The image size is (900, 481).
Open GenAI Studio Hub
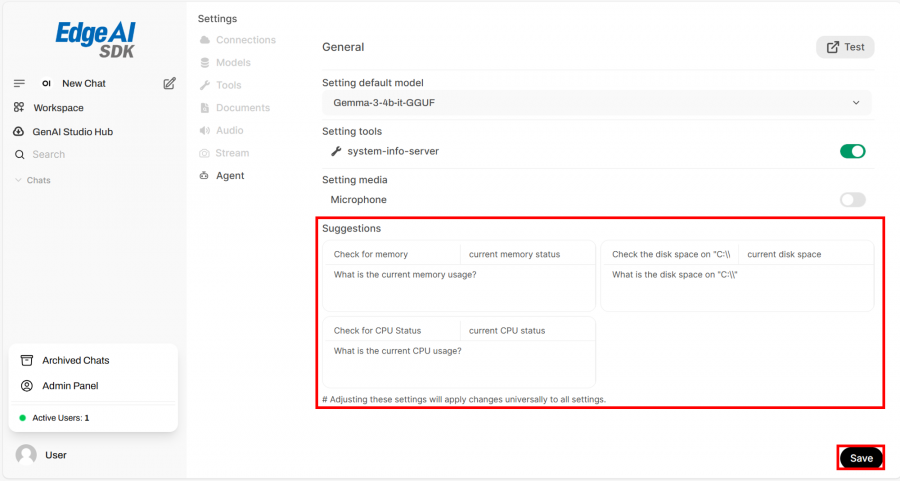tap(72, 131)
